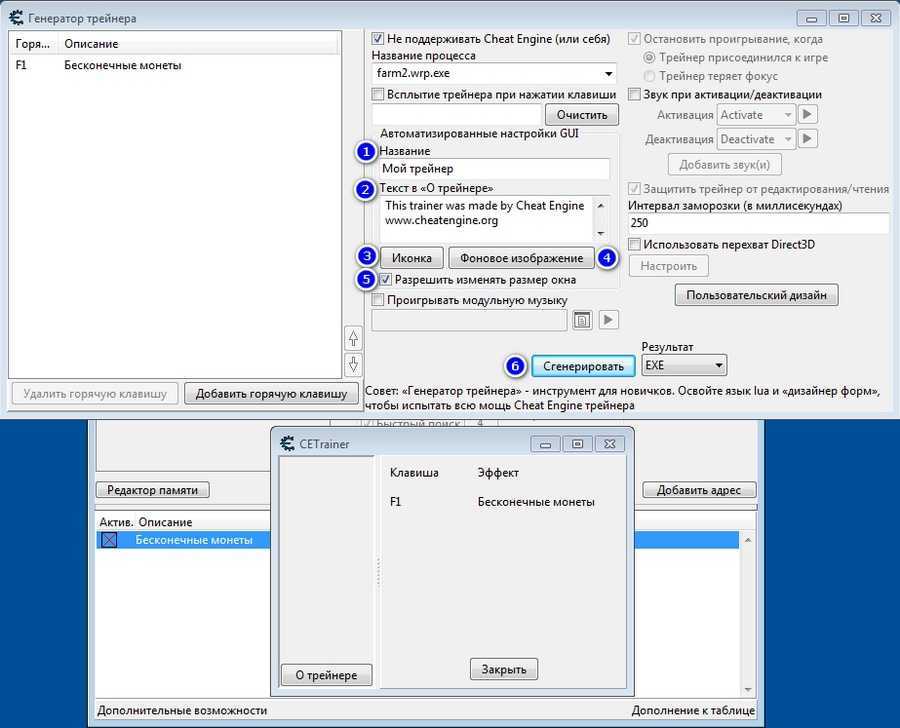900x728 pixels.
Task: Click the CETrainer window title icon
Action: coord(286,443)
